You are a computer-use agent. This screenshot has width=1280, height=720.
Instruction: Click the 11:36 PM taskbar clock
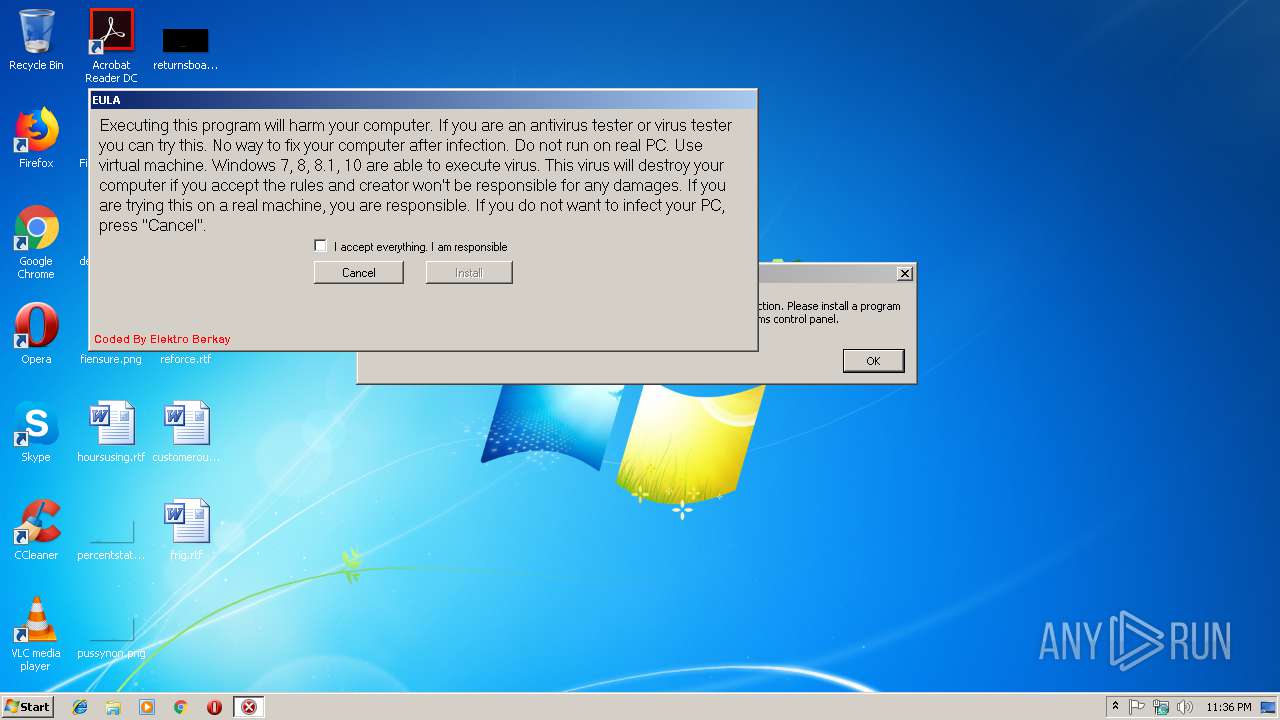[x=1228, y=707]
